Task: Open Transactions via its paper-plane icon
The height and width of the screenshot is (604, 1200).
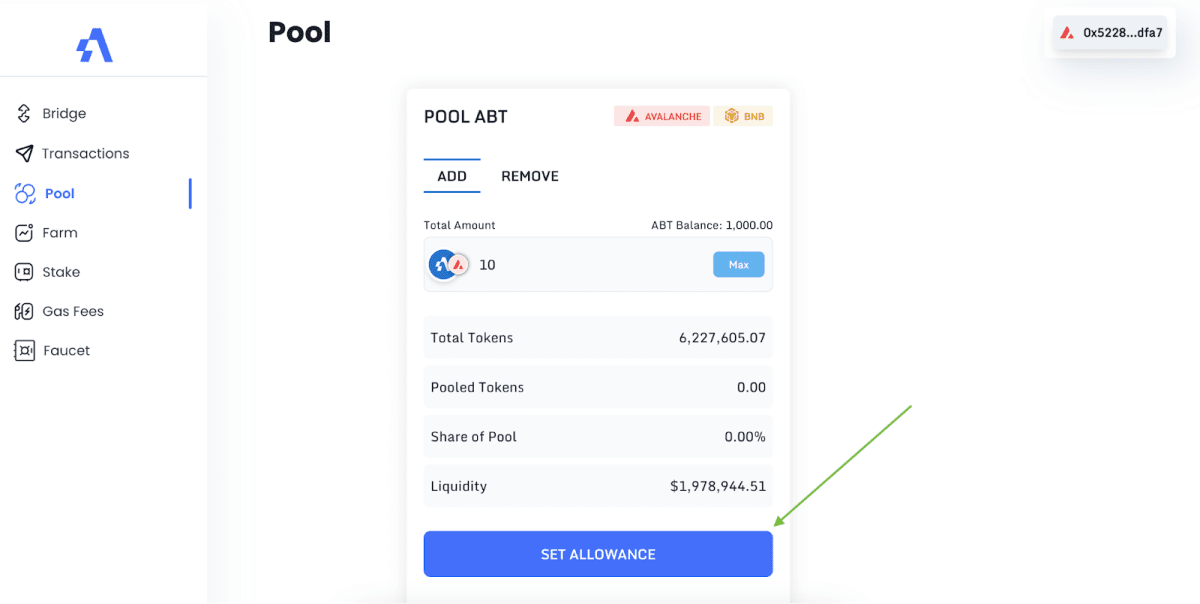Action: tap(22, 153)
